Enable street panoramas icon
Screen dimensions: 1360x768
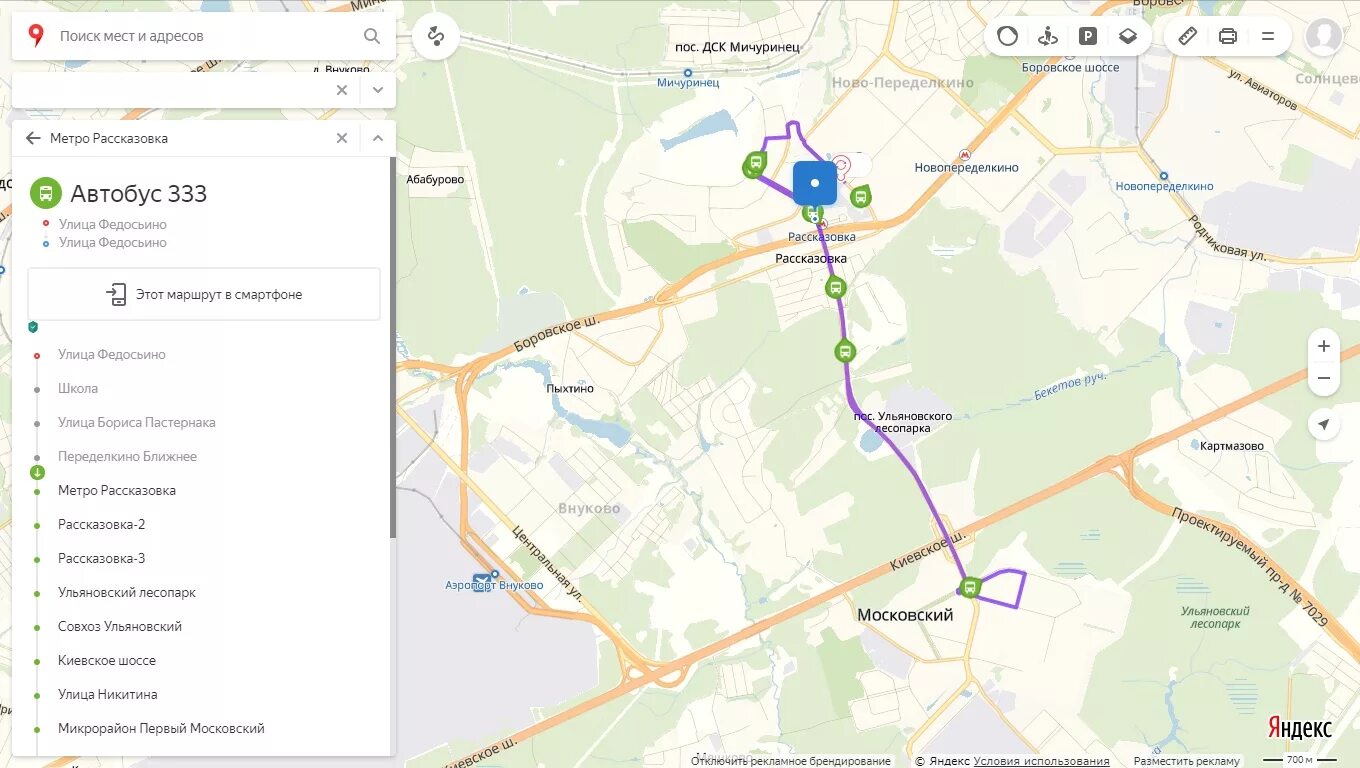[1048, 36]
